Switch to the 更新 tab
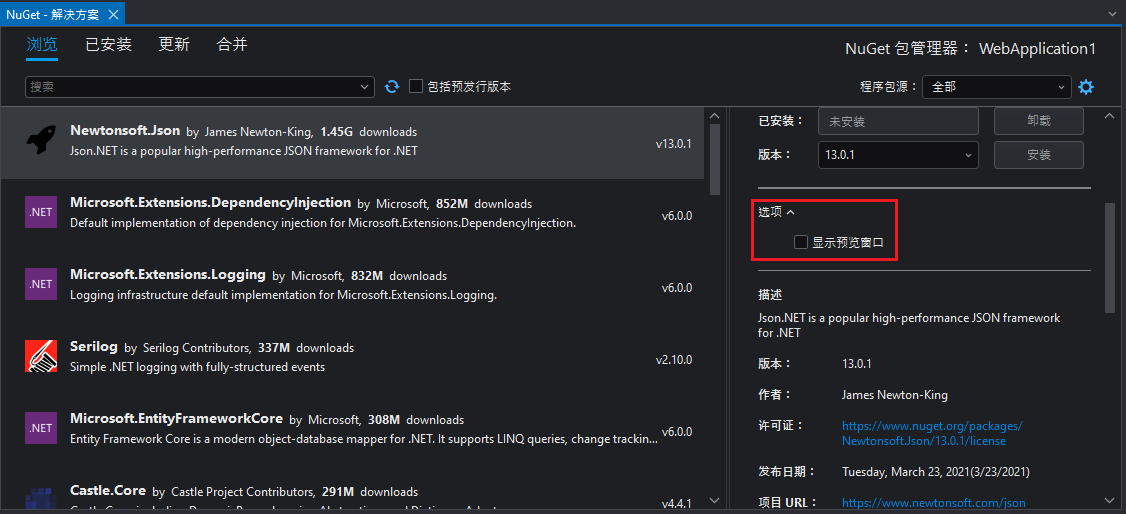The image size is (1126, 514). (174, 45)
